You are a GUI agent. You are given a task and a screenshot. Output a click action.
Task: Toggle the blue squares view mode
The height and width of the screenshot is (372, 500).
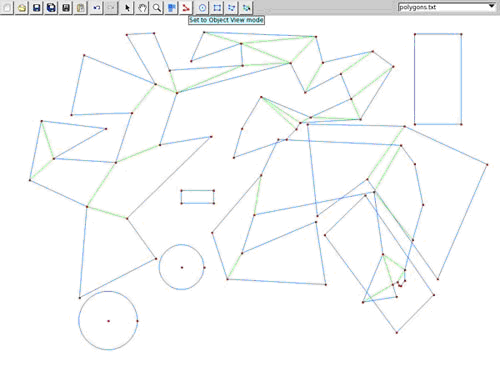tap(171, 7)
